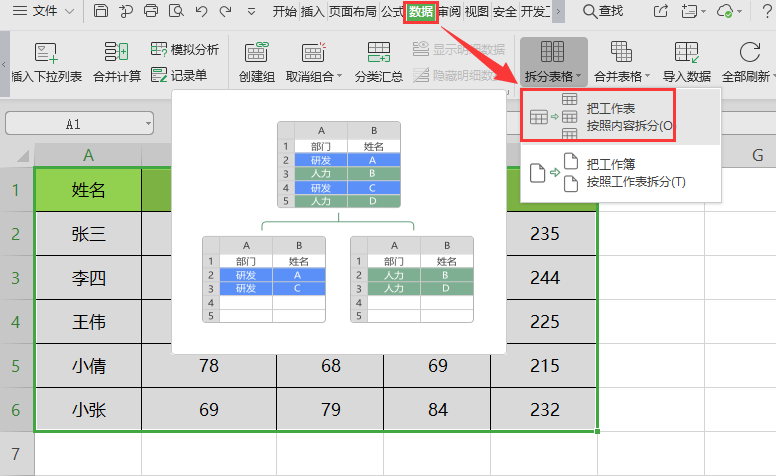Screen dimensions: 776x476
Task: Click 全部刷新 button
Action: point(748,62)
